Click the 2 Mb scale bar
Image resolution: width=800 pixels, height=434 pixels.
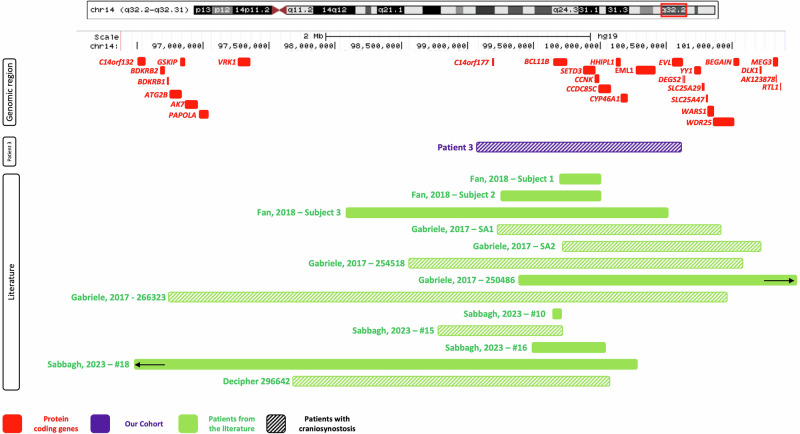pos(458,36)
